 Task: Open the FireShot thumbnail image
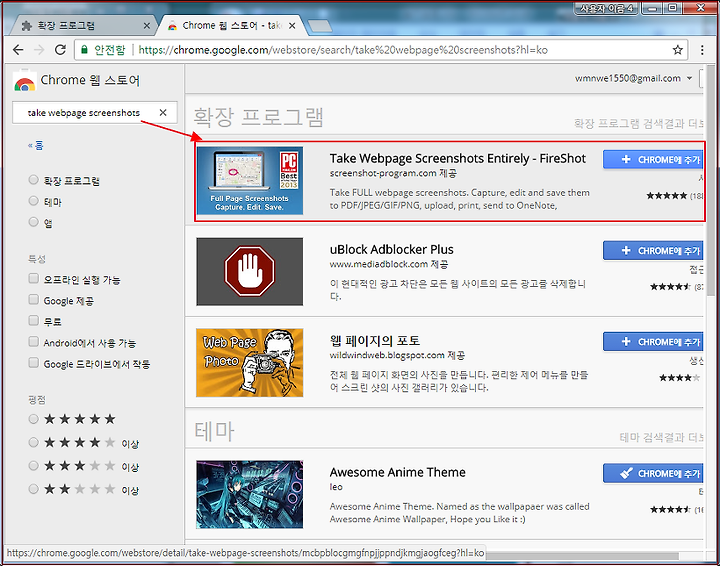pos(250,180)
